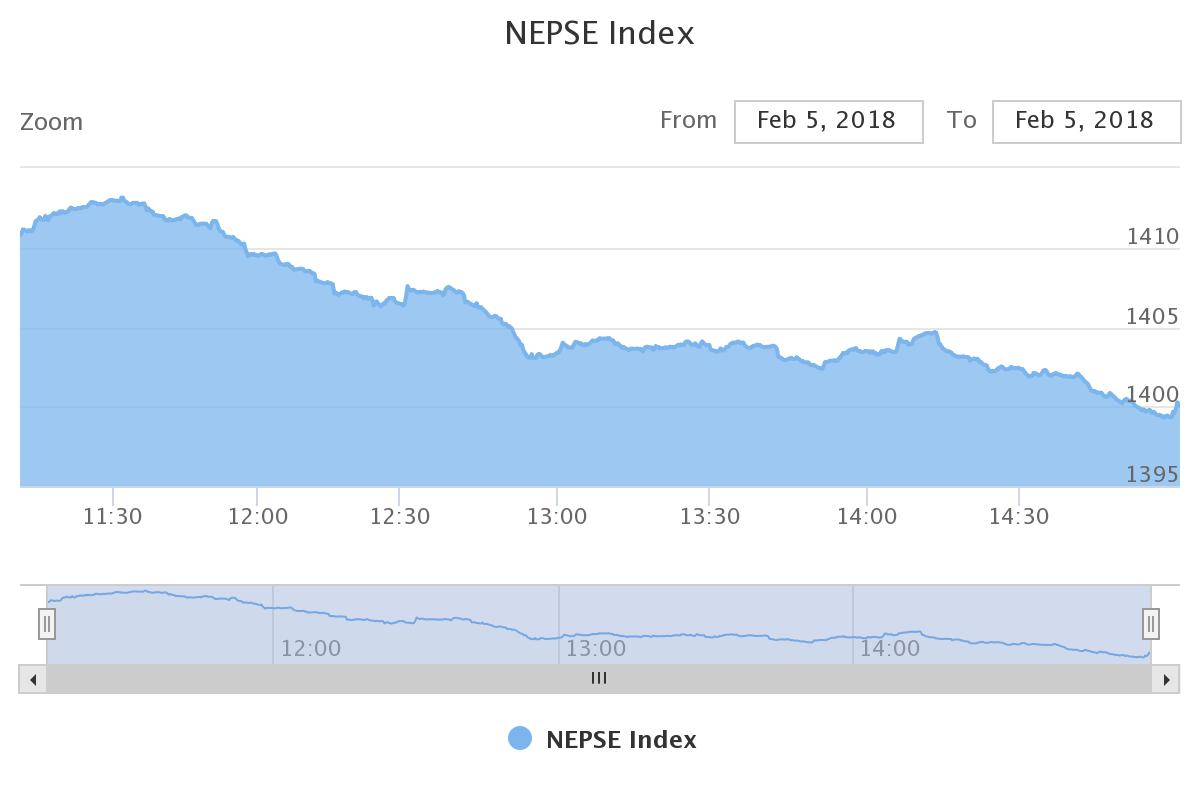
Task: Click the 14:00 marker in navigator
Action: pos(890,648)
